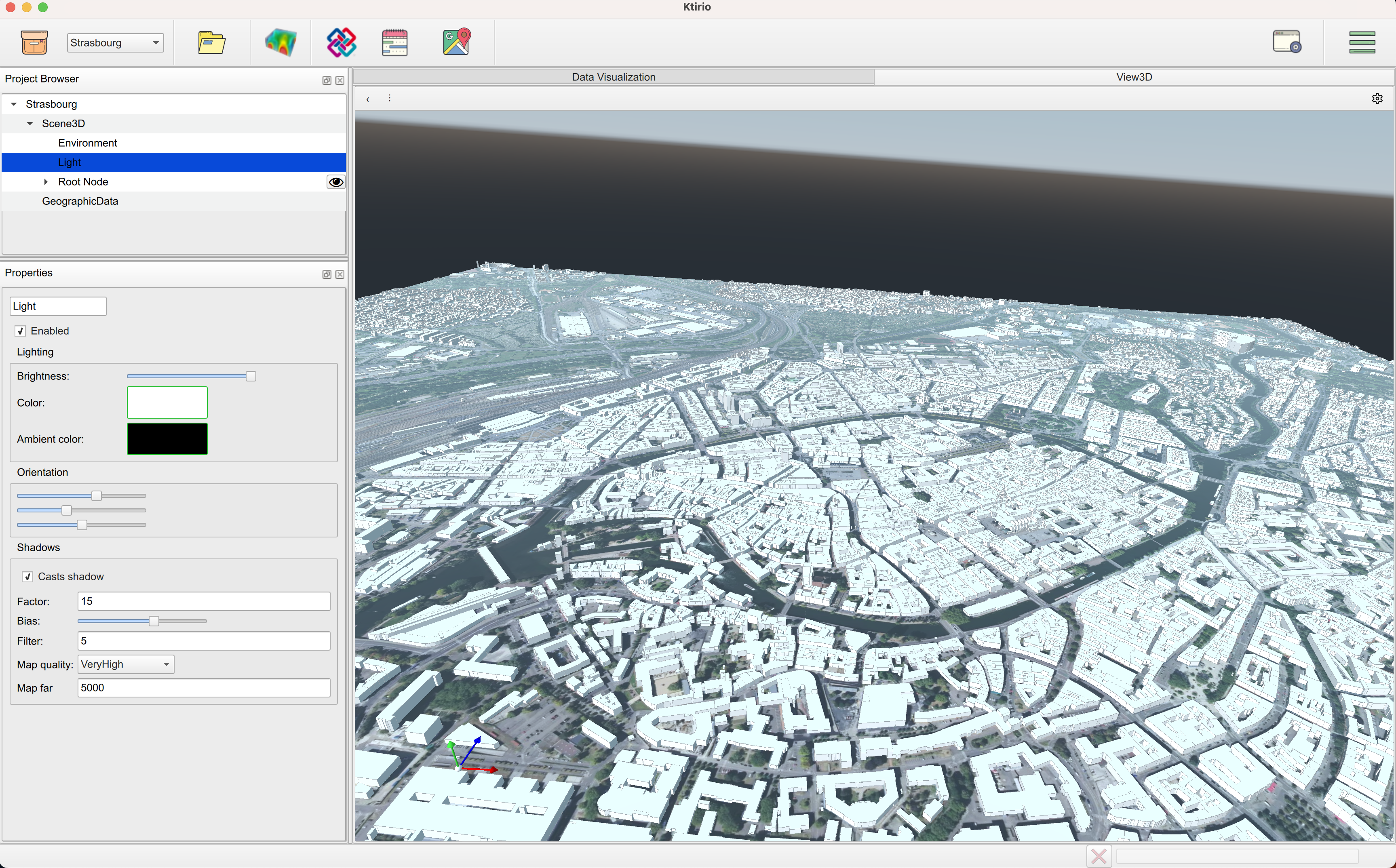
Task: Toggle the Casts shadow checkbox
Action: tap(27, 577)
